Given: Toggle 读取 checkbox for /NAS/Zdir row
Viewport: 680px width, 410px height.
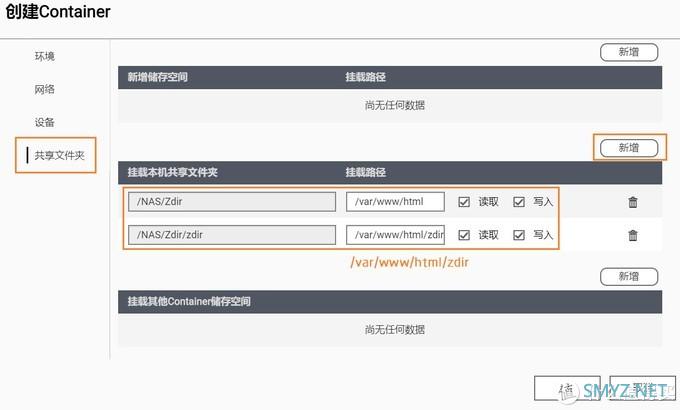Looking at the screenshot, I should [x=464, y=202].
